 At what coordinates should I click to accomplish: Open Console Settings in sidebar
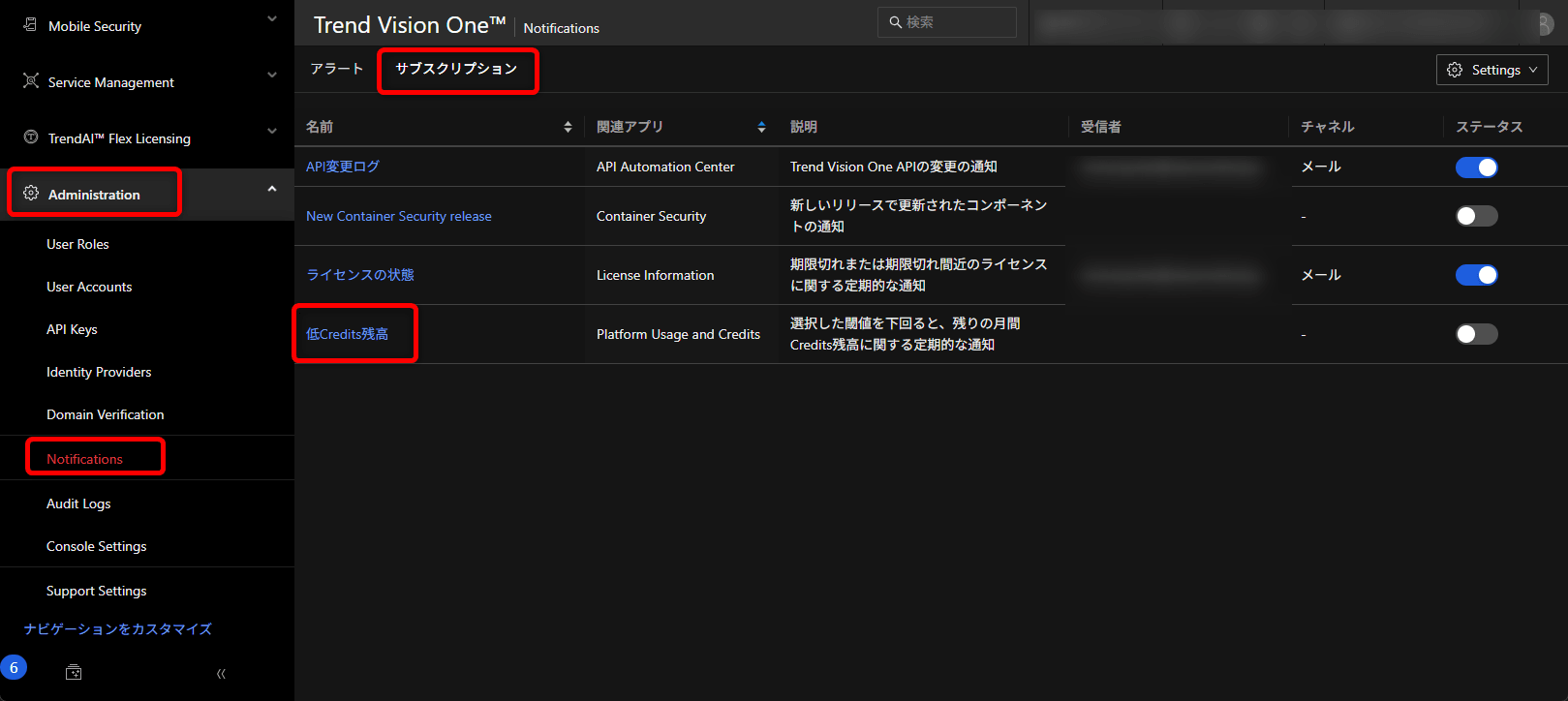coord(97,546)
